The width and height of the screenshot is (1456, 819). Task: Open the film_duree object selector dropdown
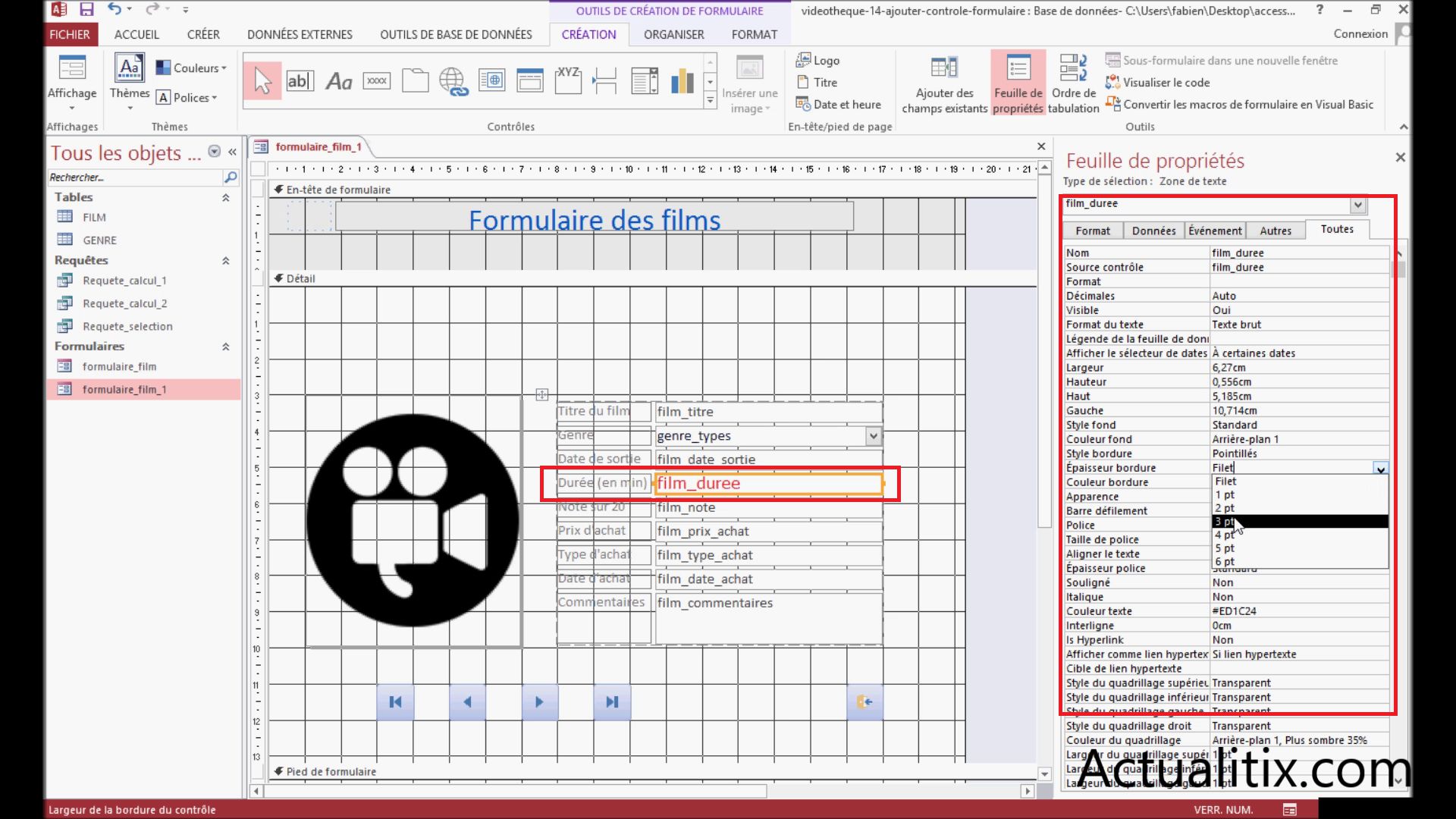click(x=1357, y=205)
